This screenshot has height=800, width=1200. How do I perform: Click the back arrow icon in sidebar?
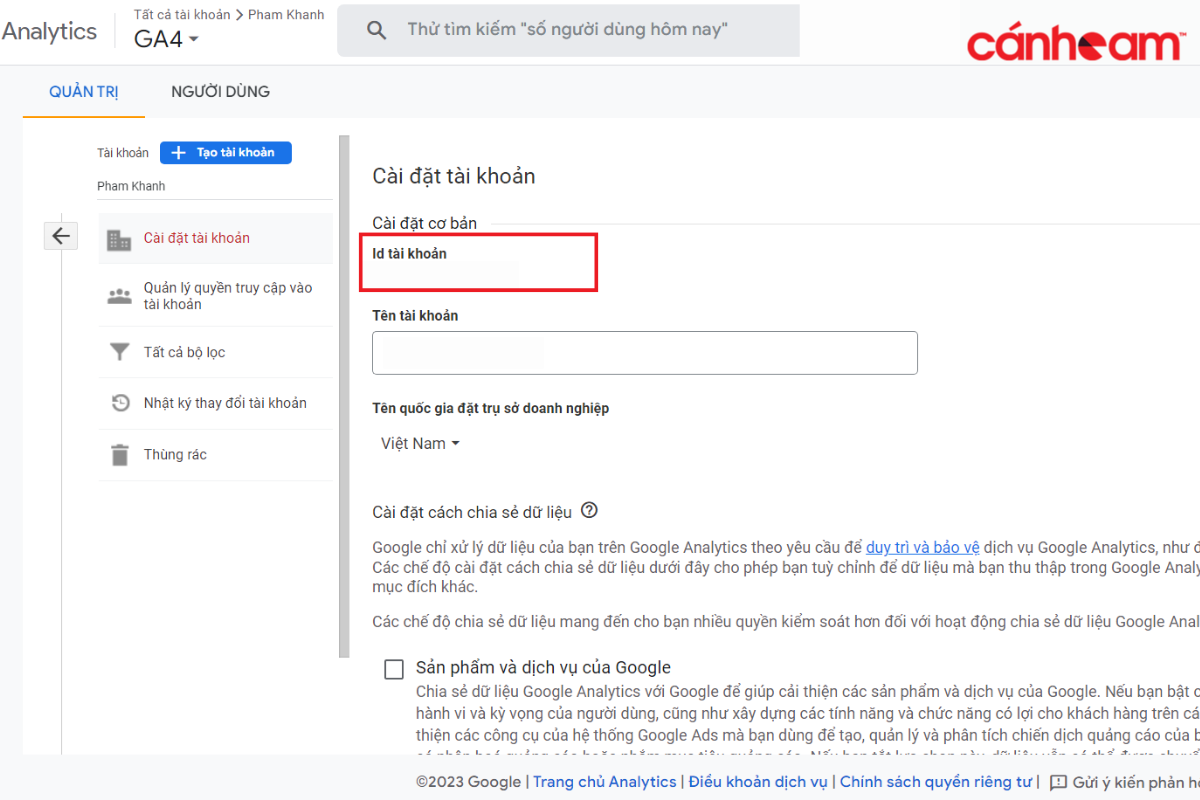pos(61,236)
